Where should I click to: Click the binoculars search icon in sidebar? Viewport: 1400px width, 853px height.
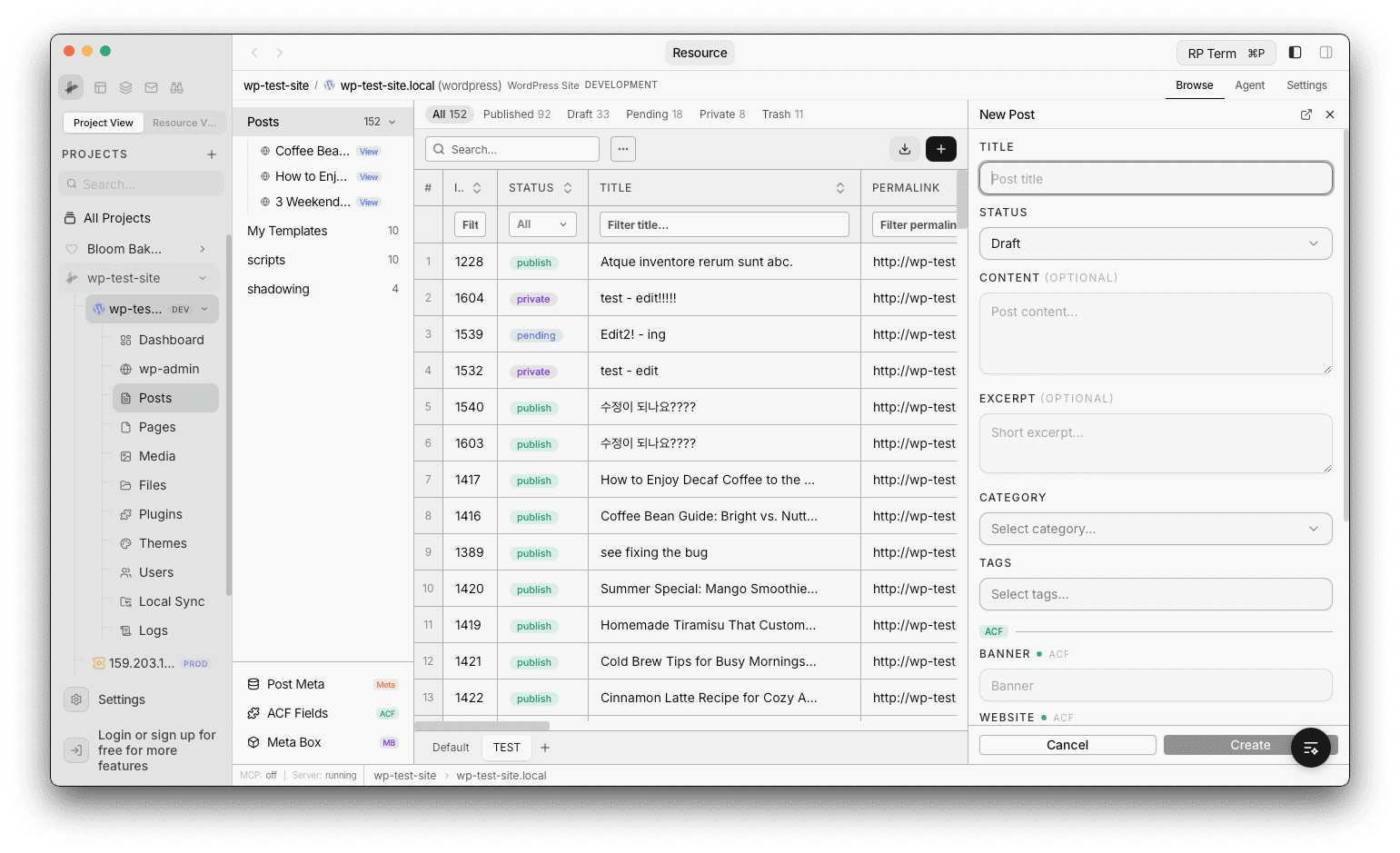176,87
